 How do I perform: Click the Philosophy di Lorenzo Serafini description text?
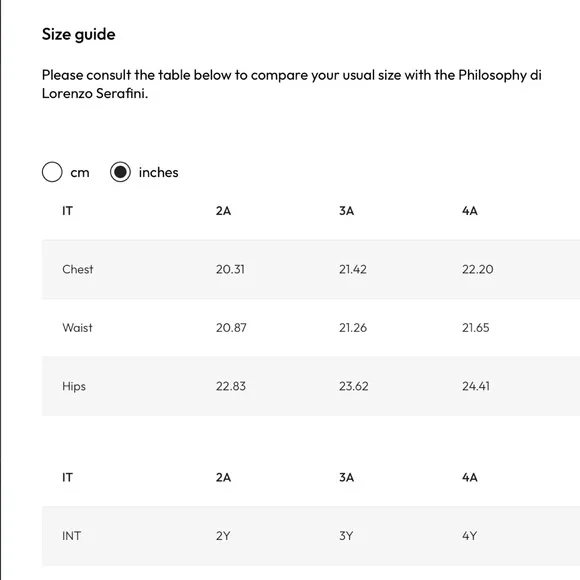(291, 84)
